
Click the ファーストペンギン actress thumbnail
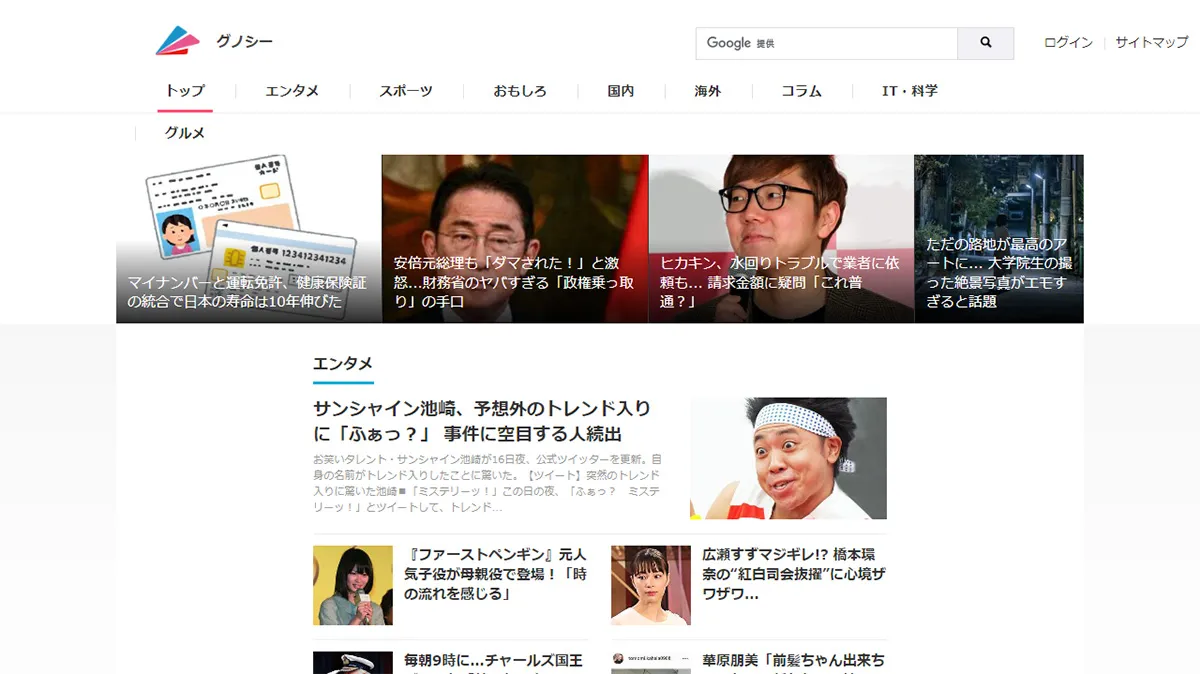(353, 586)
